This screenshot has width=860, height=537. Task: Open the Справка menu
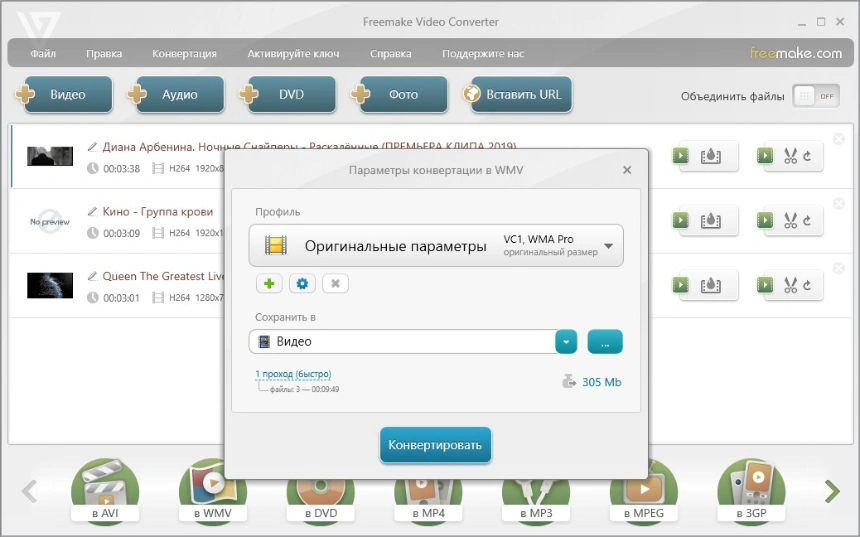coord(391,54)
